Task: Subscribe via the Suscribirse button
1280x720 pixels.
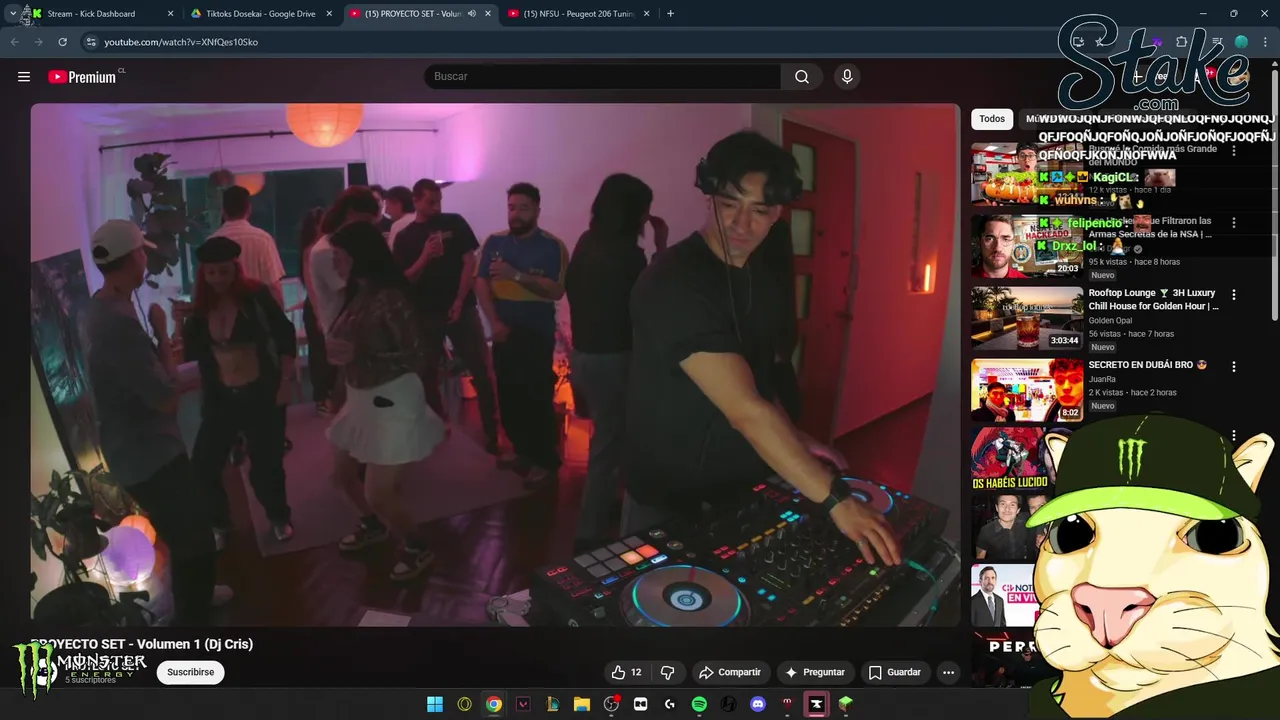Action: [191, 672]
